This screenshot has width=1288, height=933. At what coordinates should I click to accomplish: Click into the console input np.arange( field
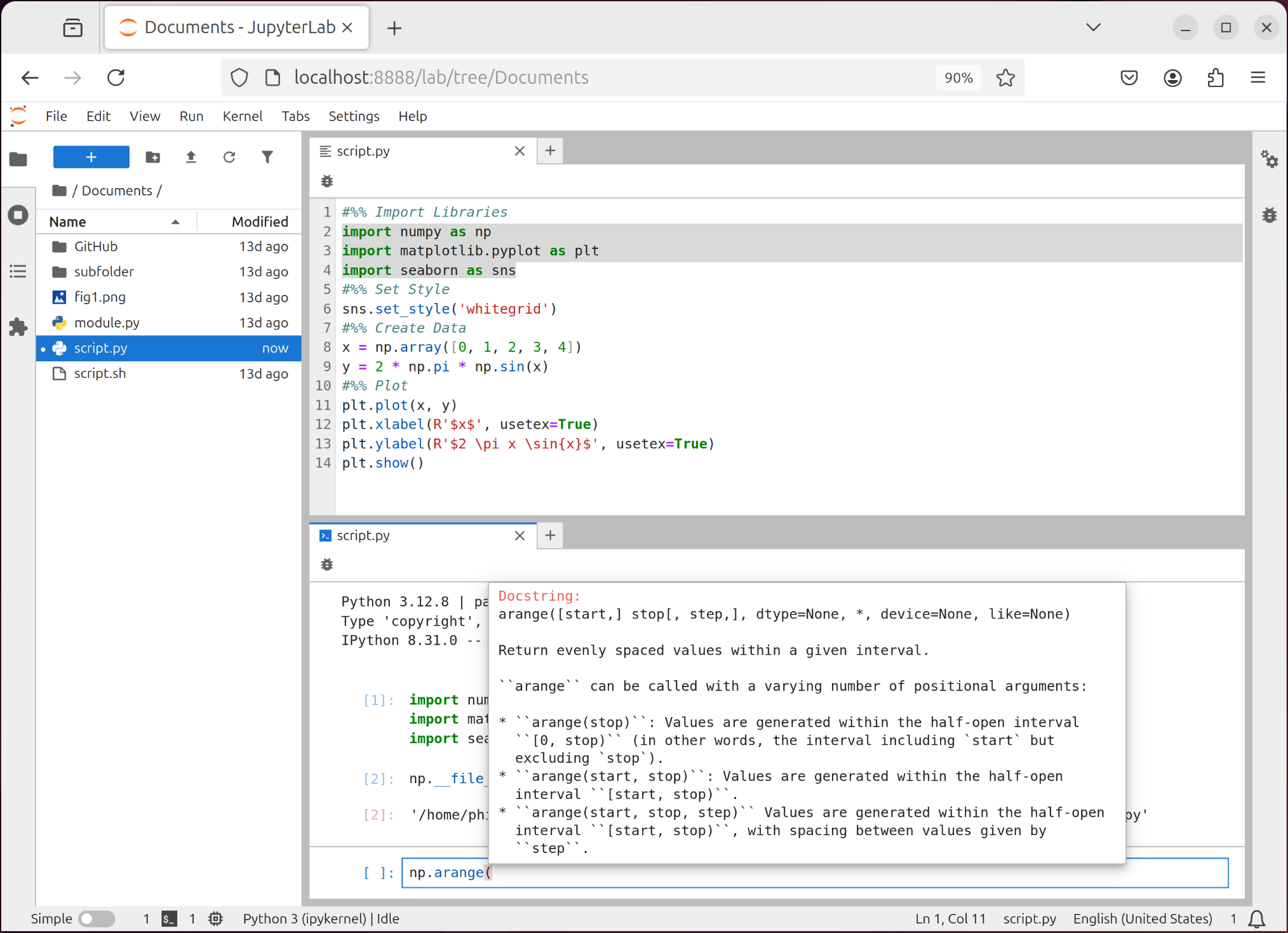(x=815, y=873)
